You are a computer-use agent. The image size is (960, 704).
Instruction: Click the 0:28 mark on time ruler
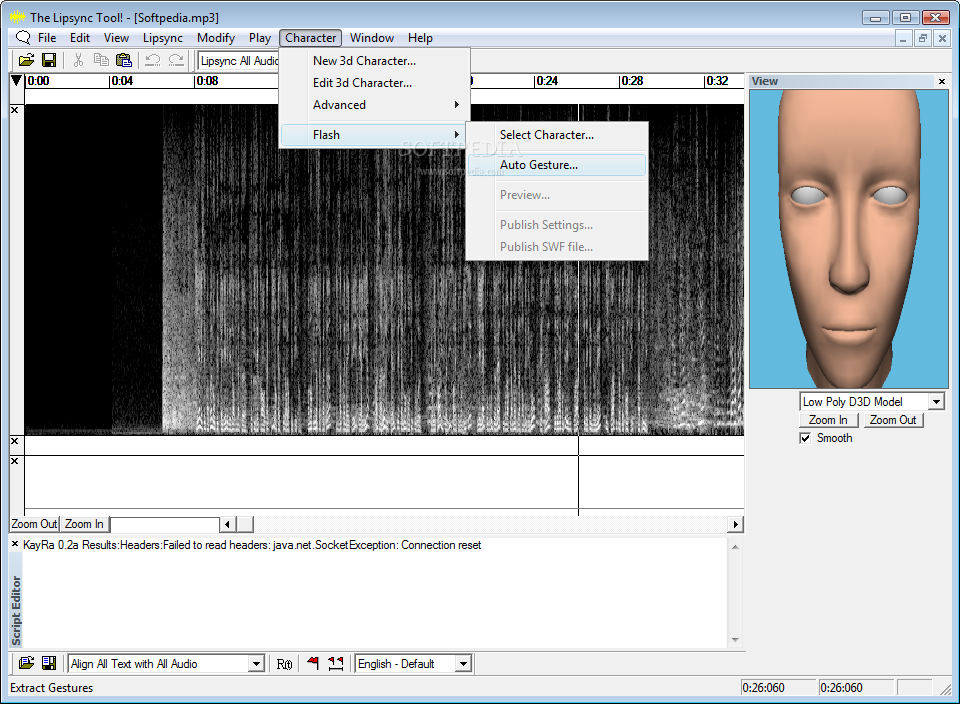pyautogui.click(x=631, y=81)
